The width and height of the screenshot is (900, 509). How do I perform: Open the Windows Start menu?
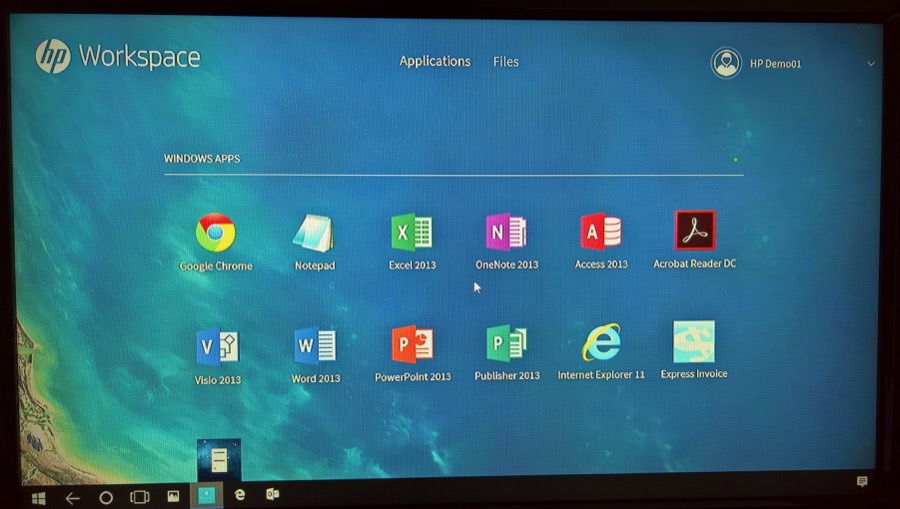pyautogui.click(x=38, y=498)
